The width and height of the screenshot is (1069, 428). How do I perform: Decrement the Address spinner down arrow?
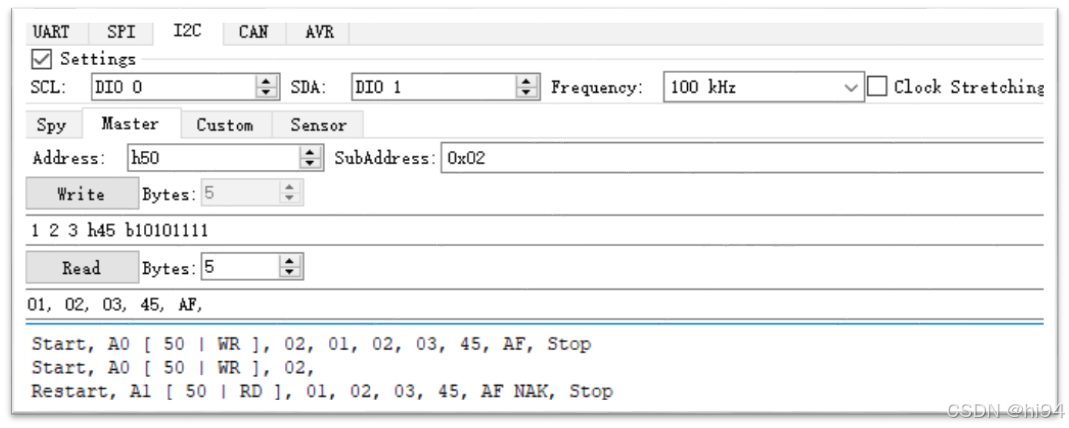click(310, 164)
